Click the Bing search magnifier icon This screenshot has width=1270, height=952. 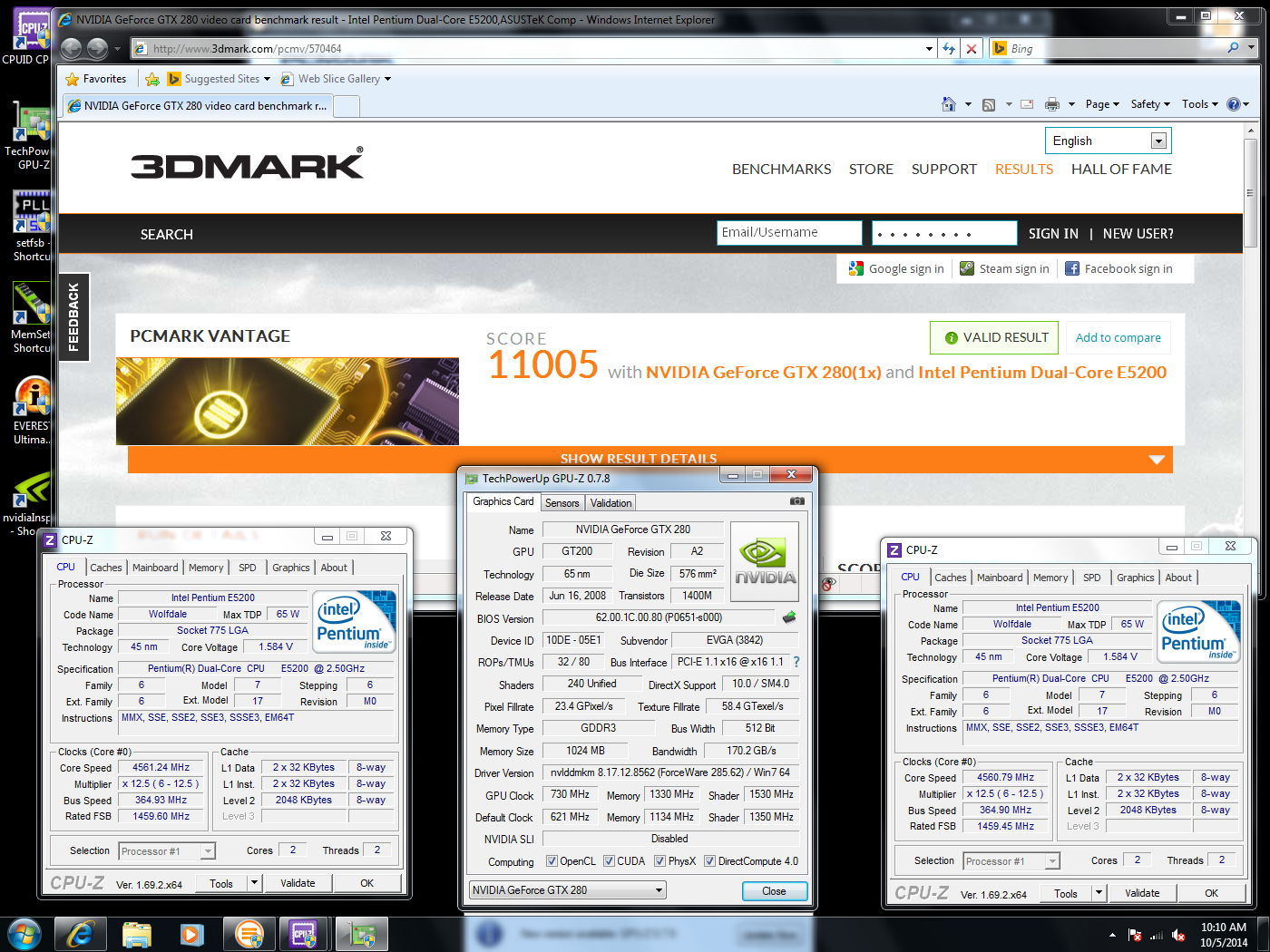[1233, 48]
